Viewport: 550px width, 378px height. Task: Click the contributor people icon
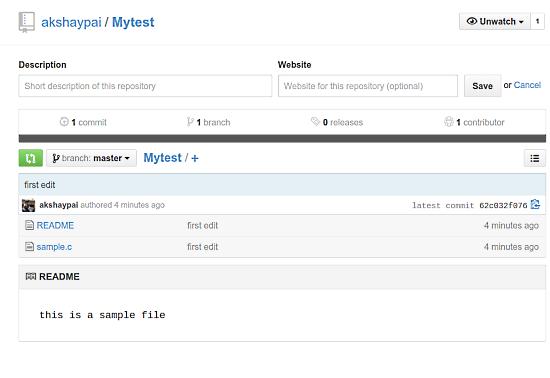click(449, 121)
